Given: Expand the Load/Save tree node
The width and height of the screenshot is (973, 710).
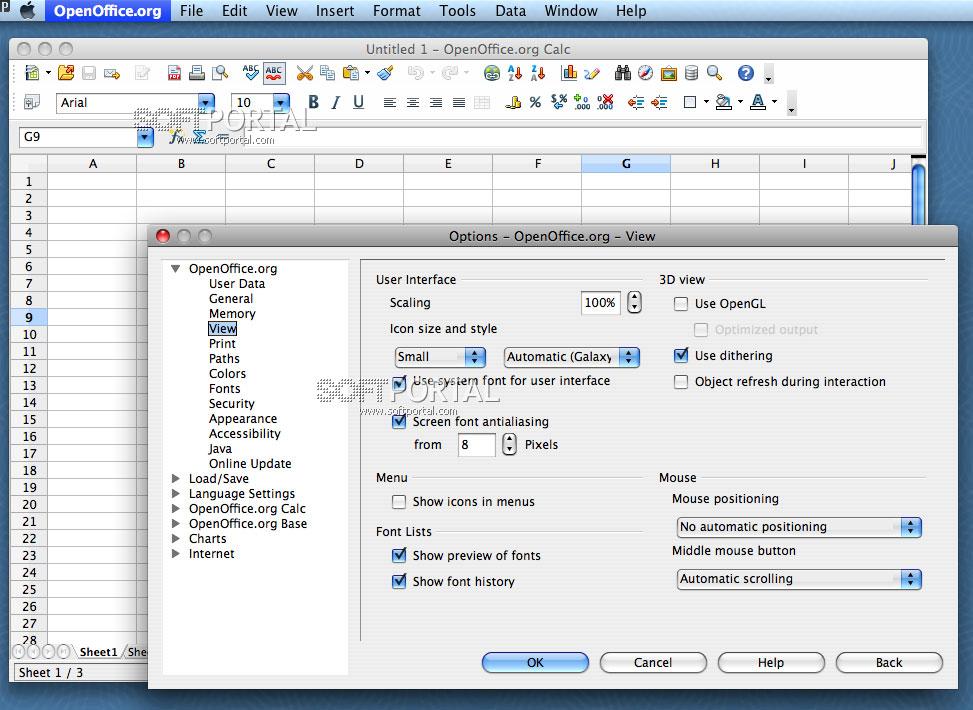Looking at the screenshot, I should [x=177, y=479].
